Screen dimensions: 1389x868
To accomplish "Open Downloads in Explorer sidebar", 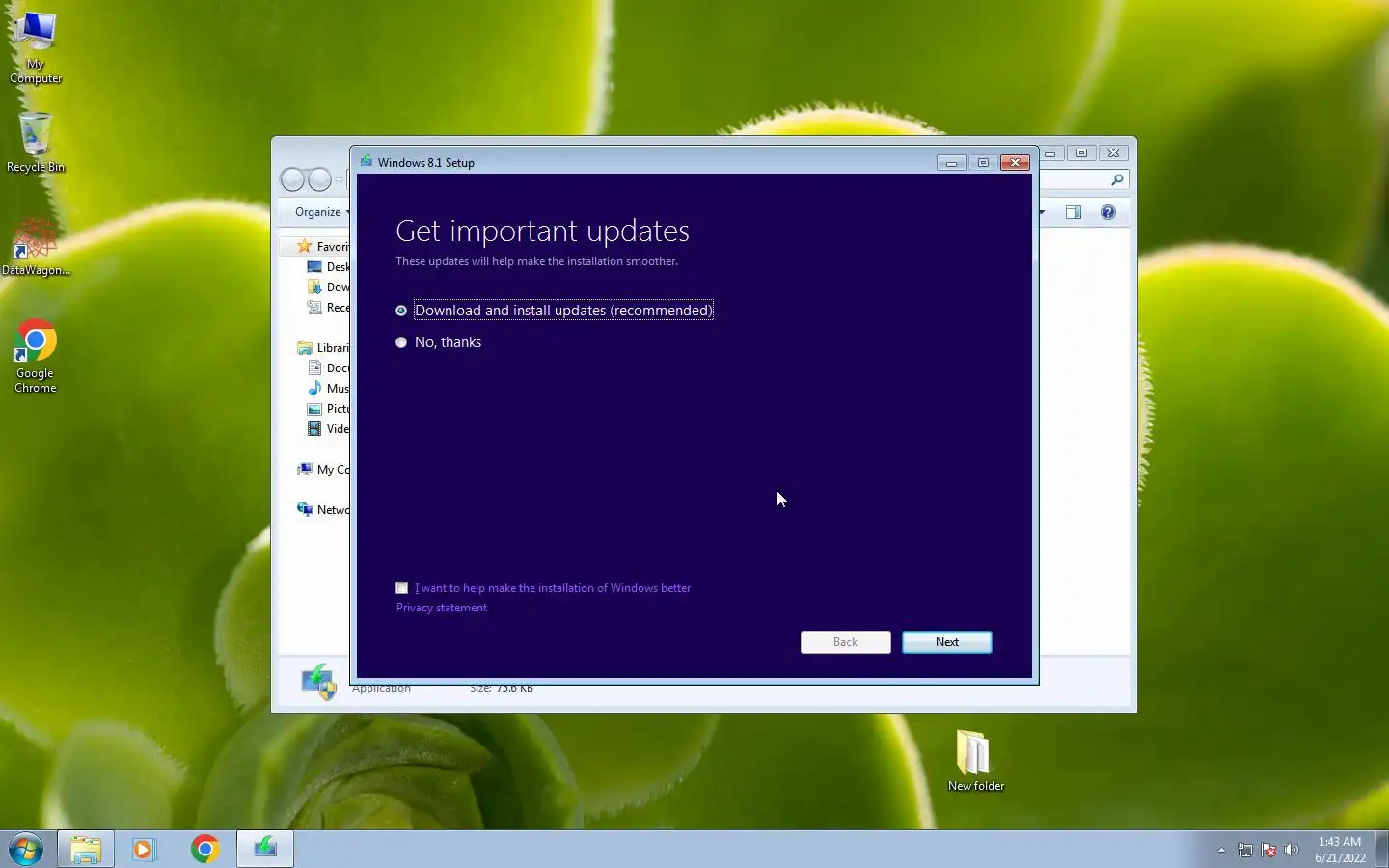I will click(x=328, y=287).
